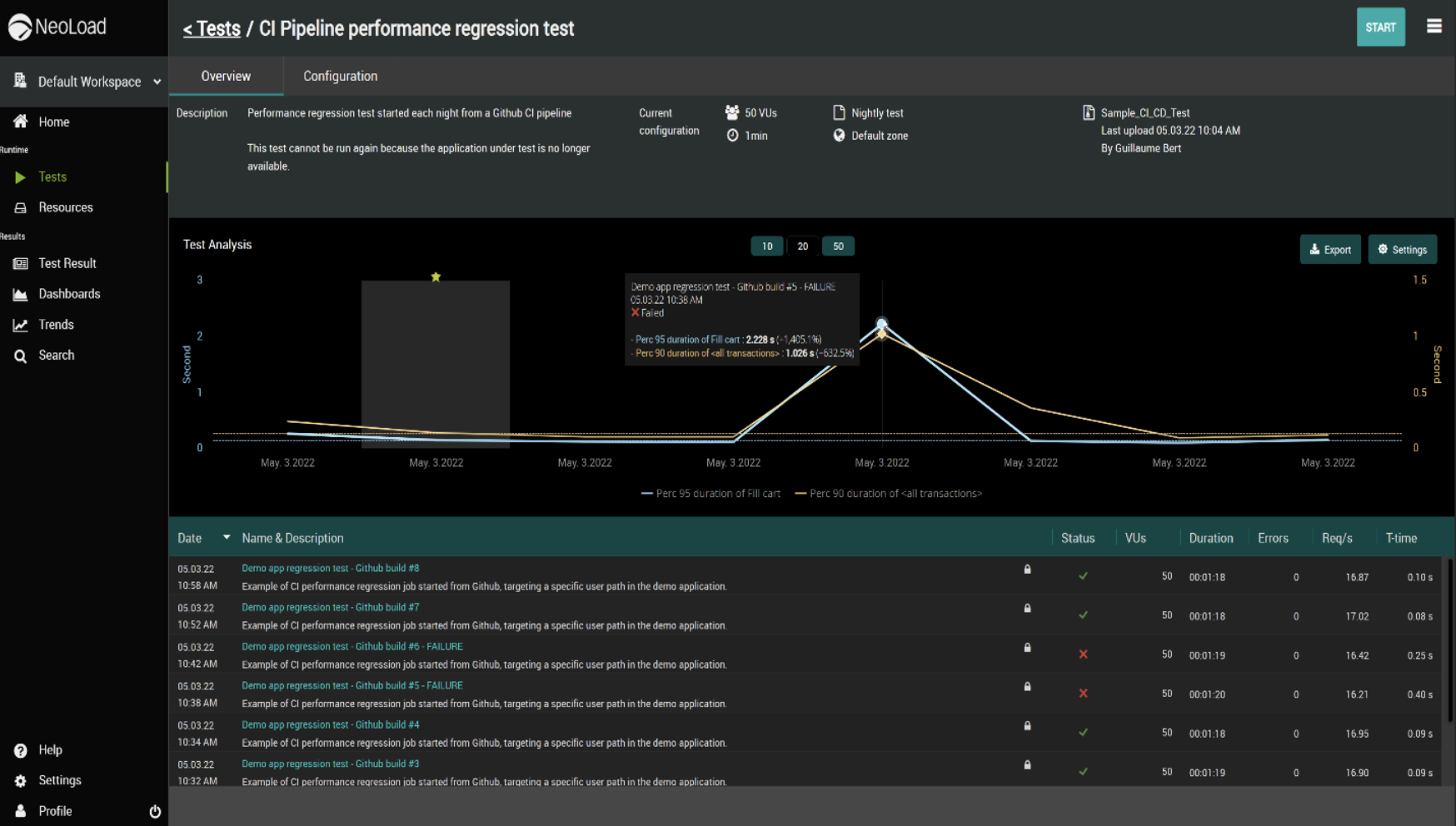Show last 10 results in chart
Image resolution: width=1456 pixels, height=826 pixels.
click(x=767, y=246)
